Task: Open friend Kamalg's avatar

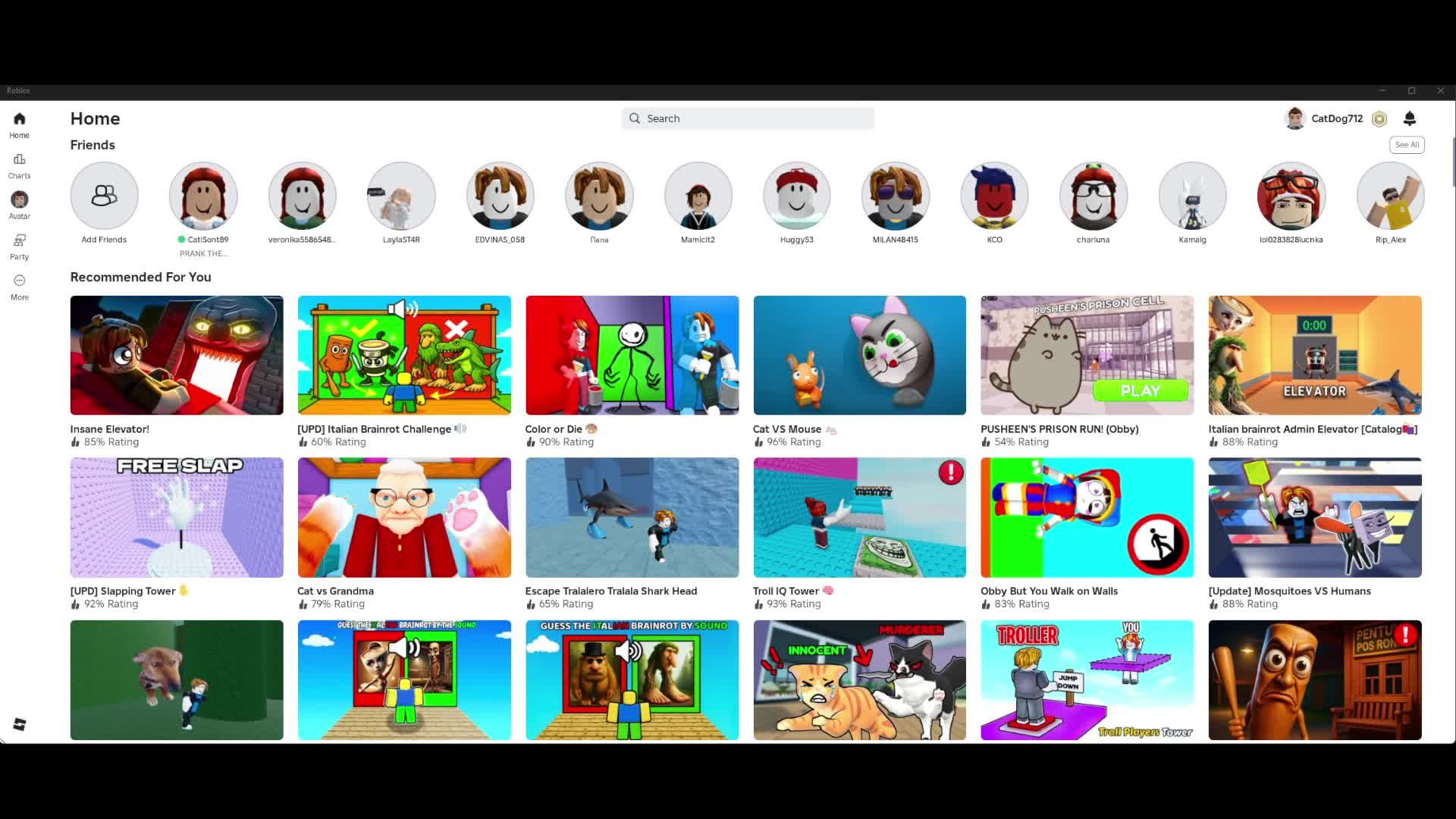Action: click(x=1193, y=196)
